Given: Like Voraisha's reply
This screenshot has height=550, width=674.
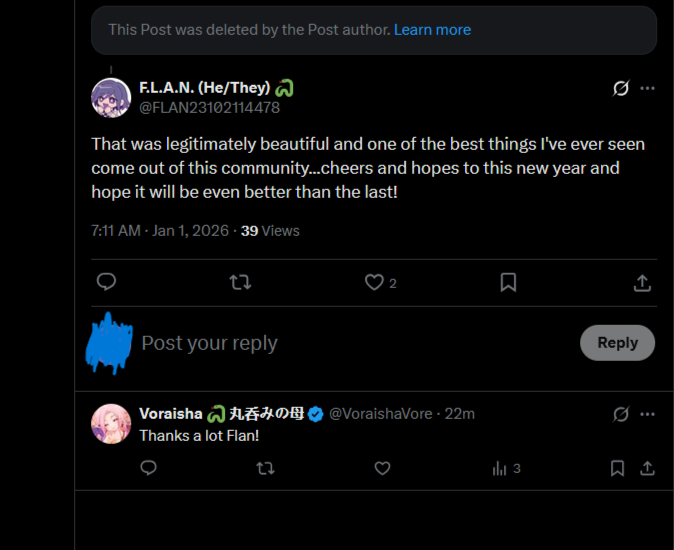Looking at the screenshot, I should pos(382,468).
